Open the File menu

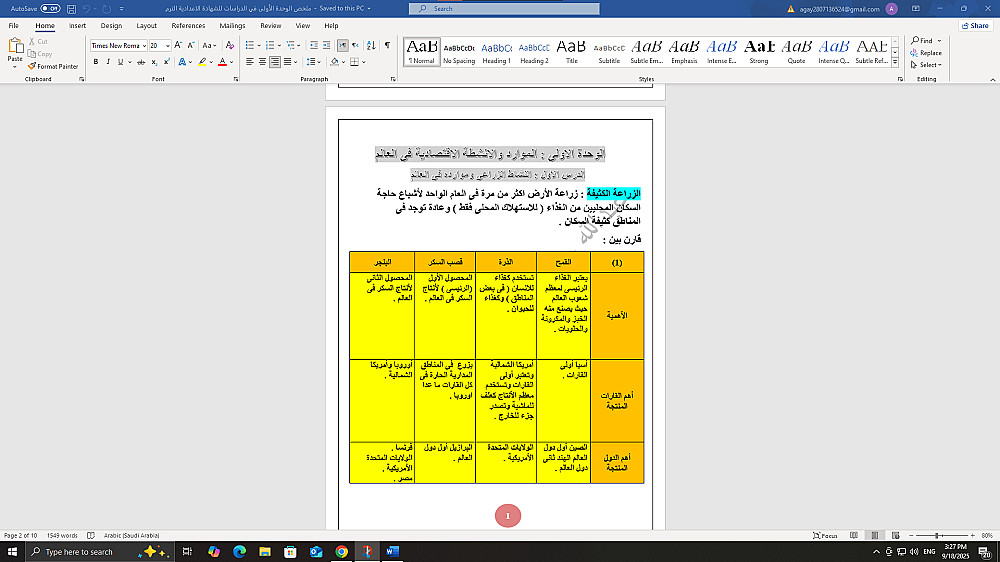click(x=13, y=26)
